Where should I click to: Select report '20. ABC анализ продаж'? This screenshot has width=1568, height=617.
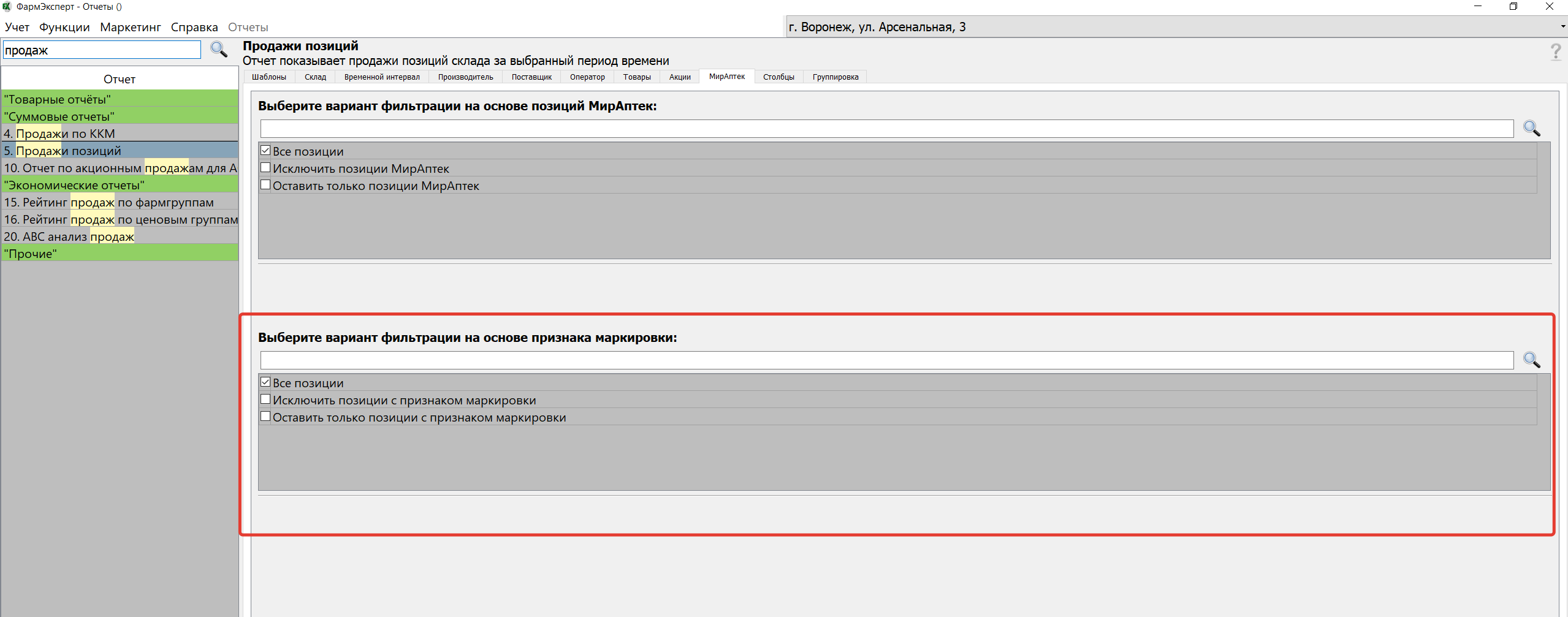click(x=69, y=237)
